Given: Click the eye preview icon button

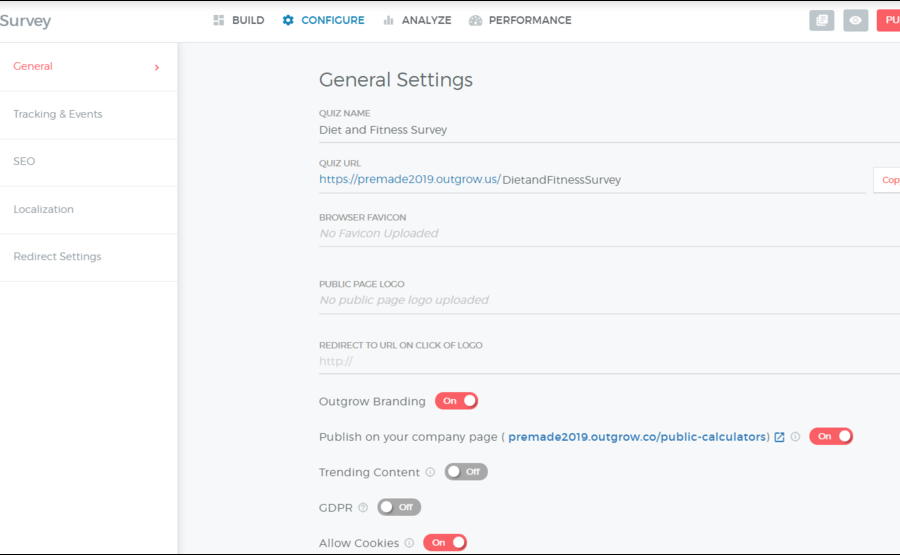Looking at the screenshot, I should click(x=855, y=20).
